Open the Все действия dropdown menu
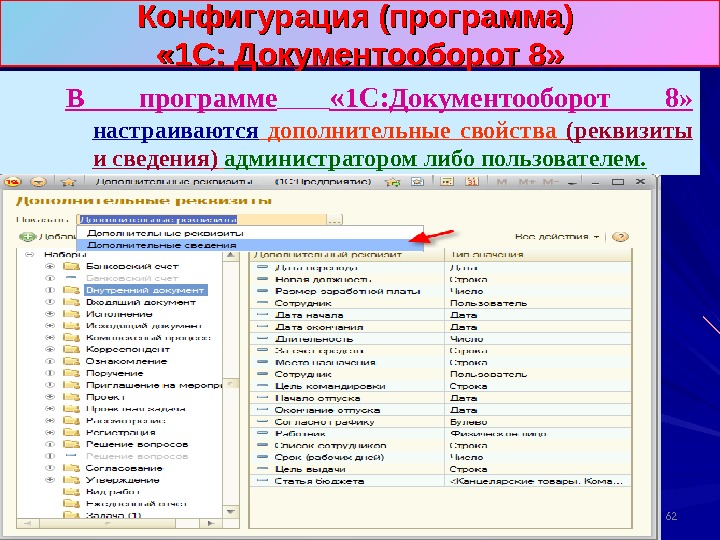Viewport: 720px width, 540px height. pos(557,237)
